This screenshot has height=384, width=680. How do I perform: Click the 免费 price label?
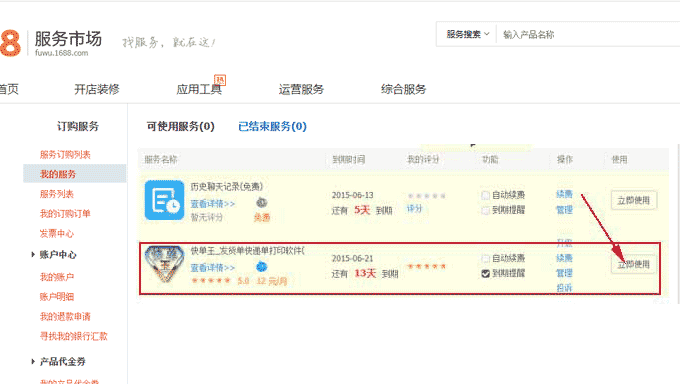tap(262, 217)
